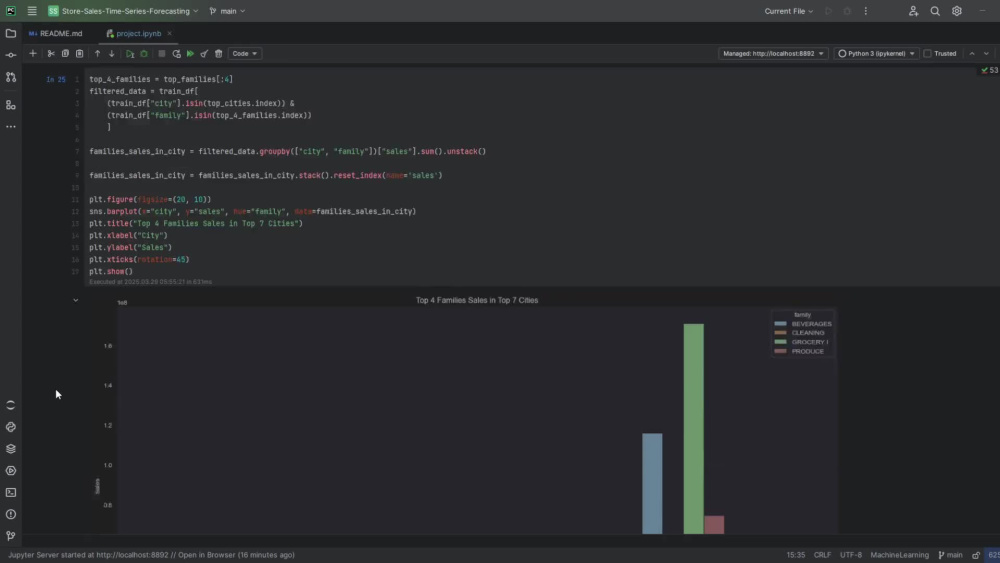Open the Python Console tool window
The height and width of the screenshot is (563, 1000).
(x=11, y=427)
